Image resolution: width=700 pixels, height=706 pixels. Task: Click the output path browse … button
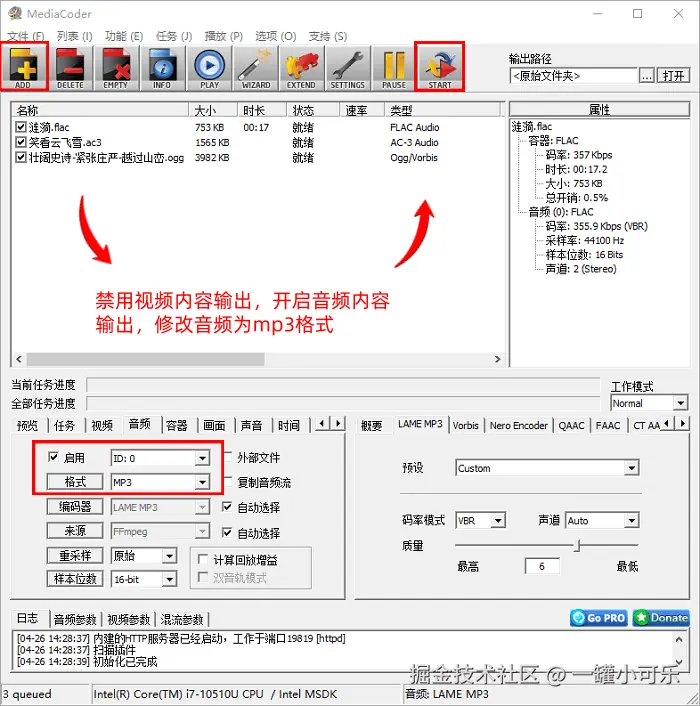[647, 76]
